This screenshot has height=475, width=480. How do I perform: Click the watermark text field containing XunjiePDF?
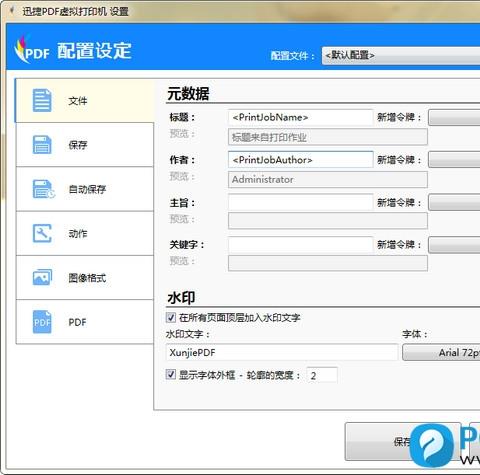coord(282,352)
